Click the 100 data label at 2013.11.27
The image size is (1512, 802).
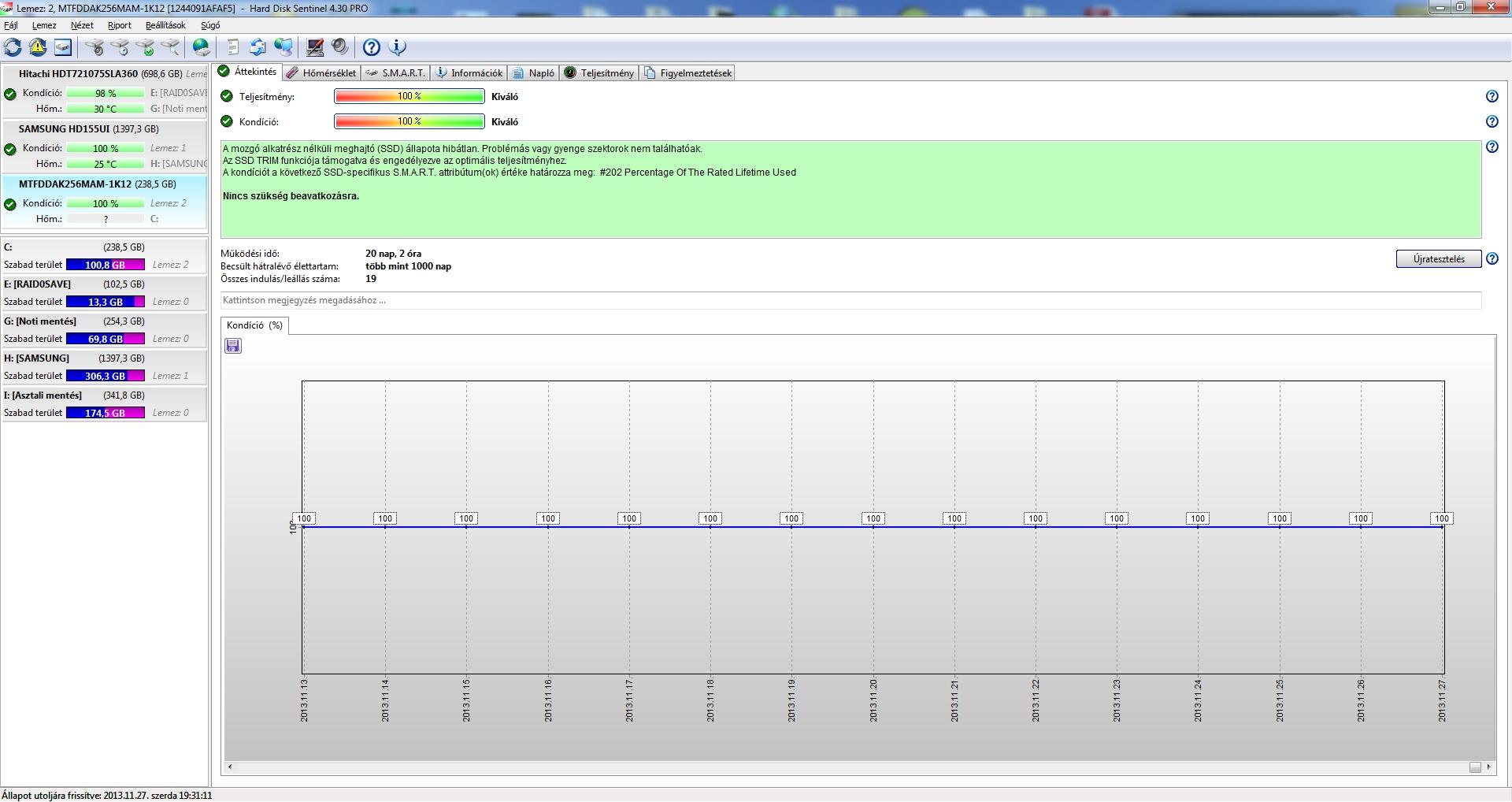tap(1442, 518)
